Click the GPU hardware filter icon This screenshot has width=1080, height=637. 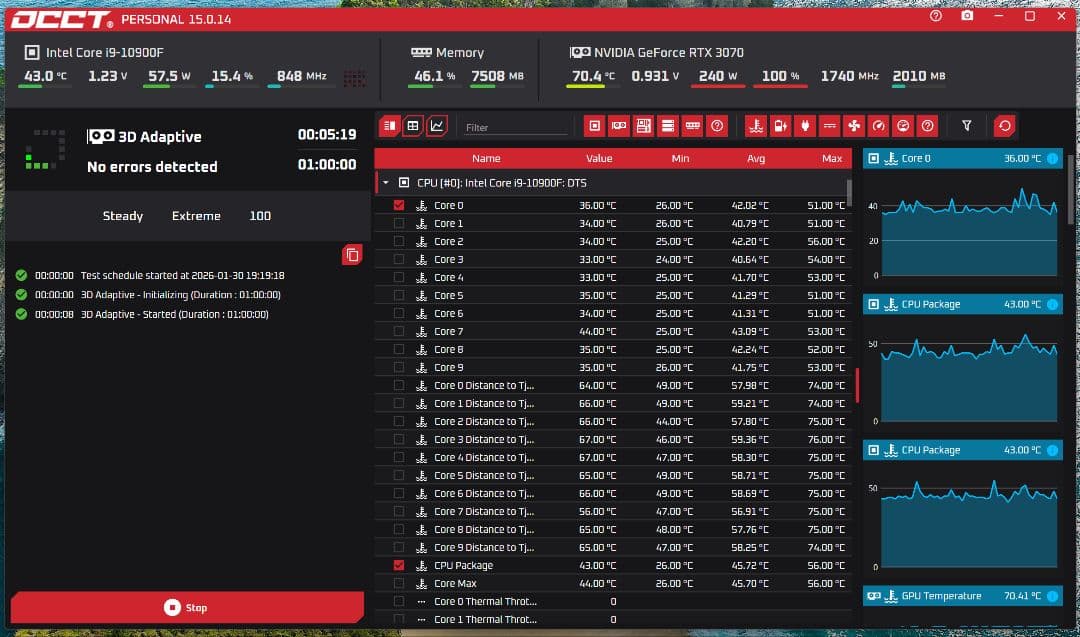(x=619, y=126)
